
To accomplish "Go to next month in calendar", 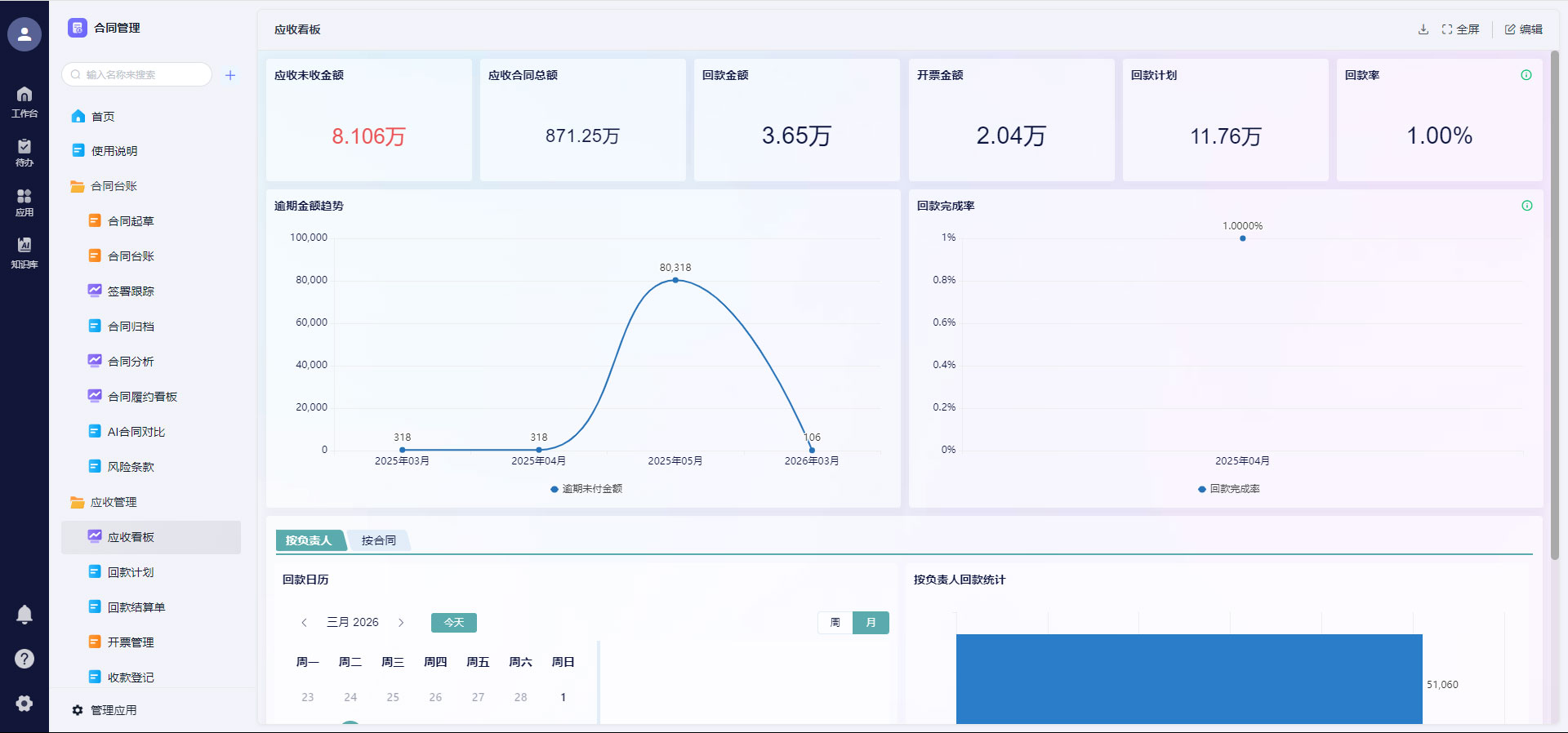I will pyautogui.click(x=401, y=623).
